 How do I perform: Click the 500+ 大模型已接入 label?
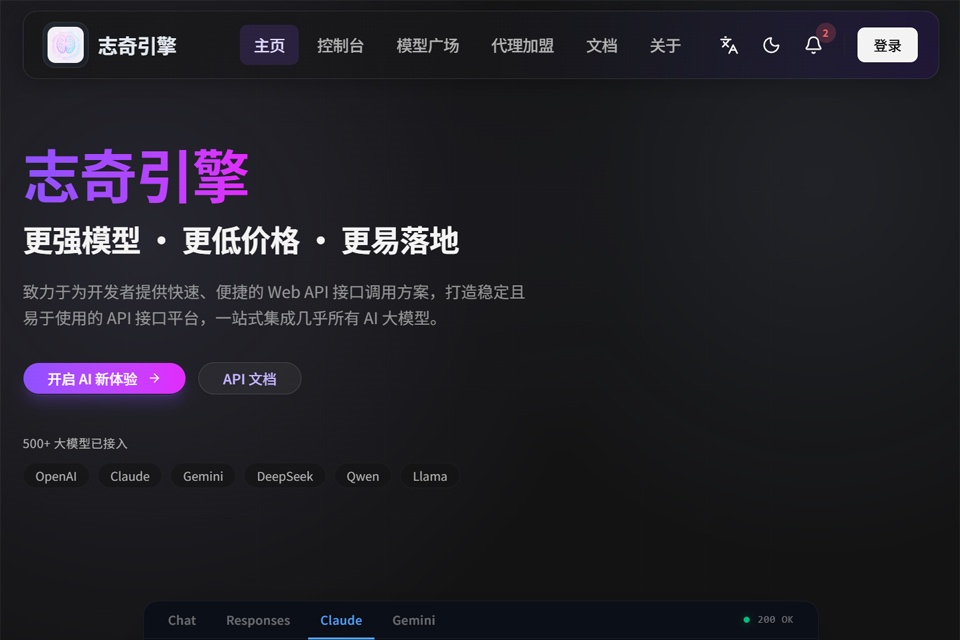pyautogui.click(x=75, y=443)
